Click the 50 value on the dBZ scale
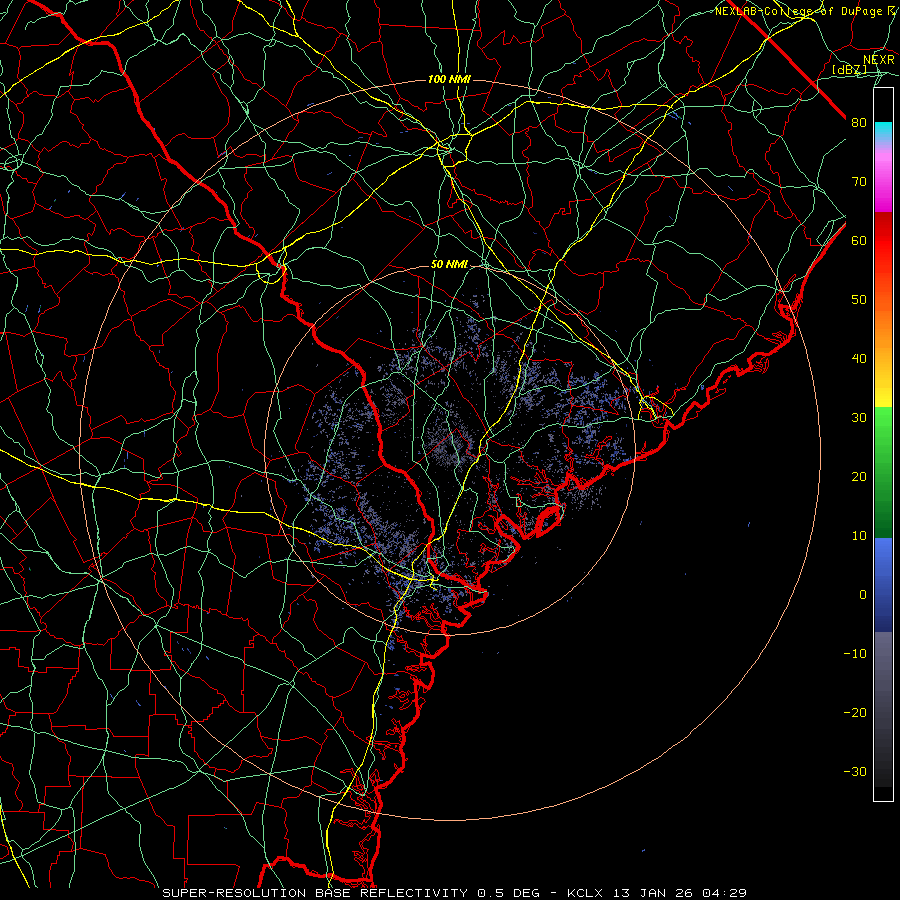The height and width of the screenshot is (900, 900). tap(859, 300)
